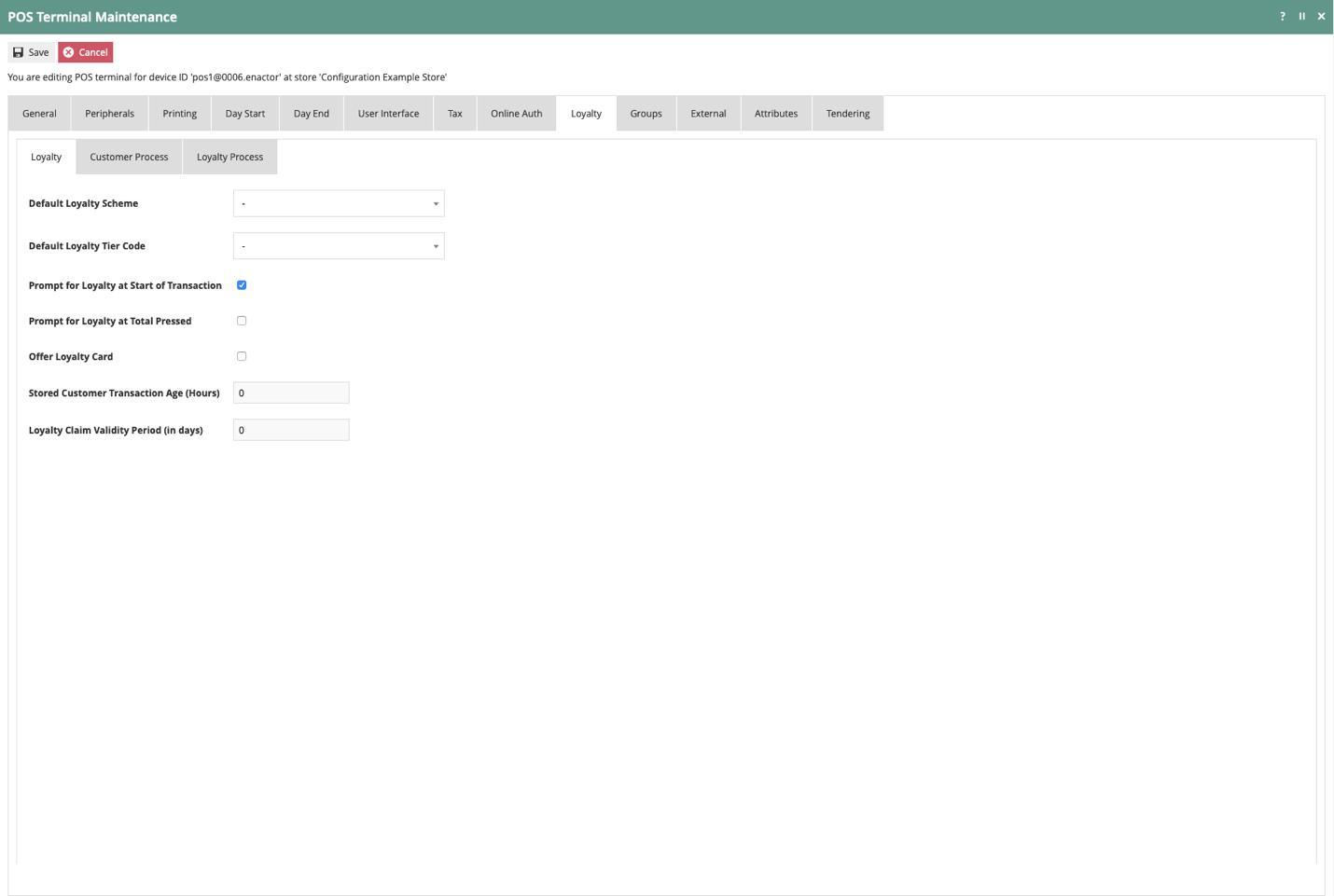Save the POS terminal changes
Viewport: 1334px width, 896px height.
point(31,52)
